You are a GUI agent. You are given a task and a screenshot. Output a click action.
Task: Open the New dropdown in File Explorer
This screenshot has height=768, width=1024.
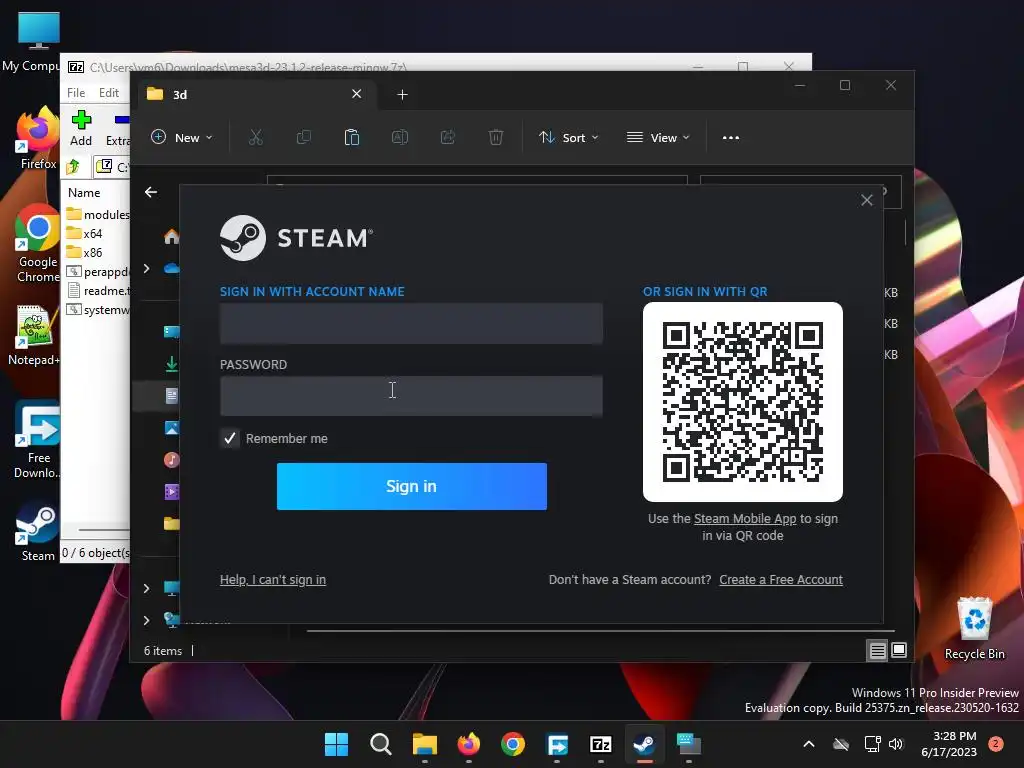tap(182, 138)
